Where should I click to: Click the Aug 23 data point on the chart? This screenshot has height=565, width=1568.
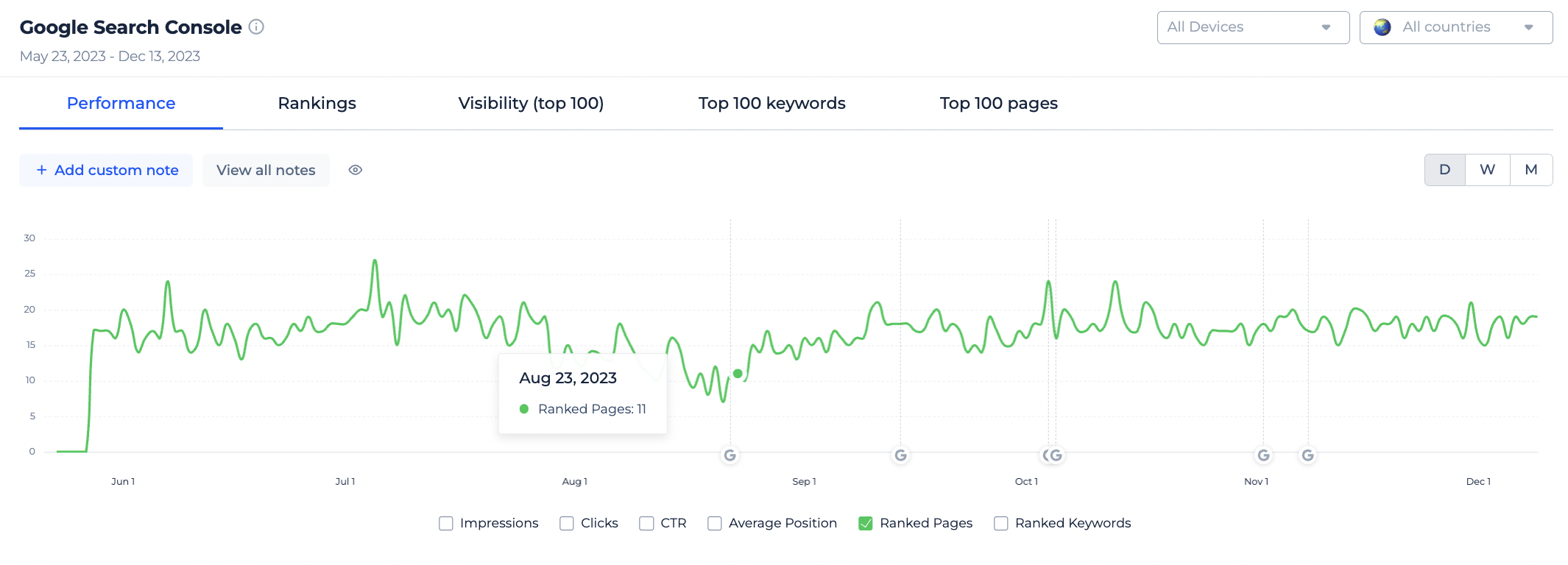point(738,374)
